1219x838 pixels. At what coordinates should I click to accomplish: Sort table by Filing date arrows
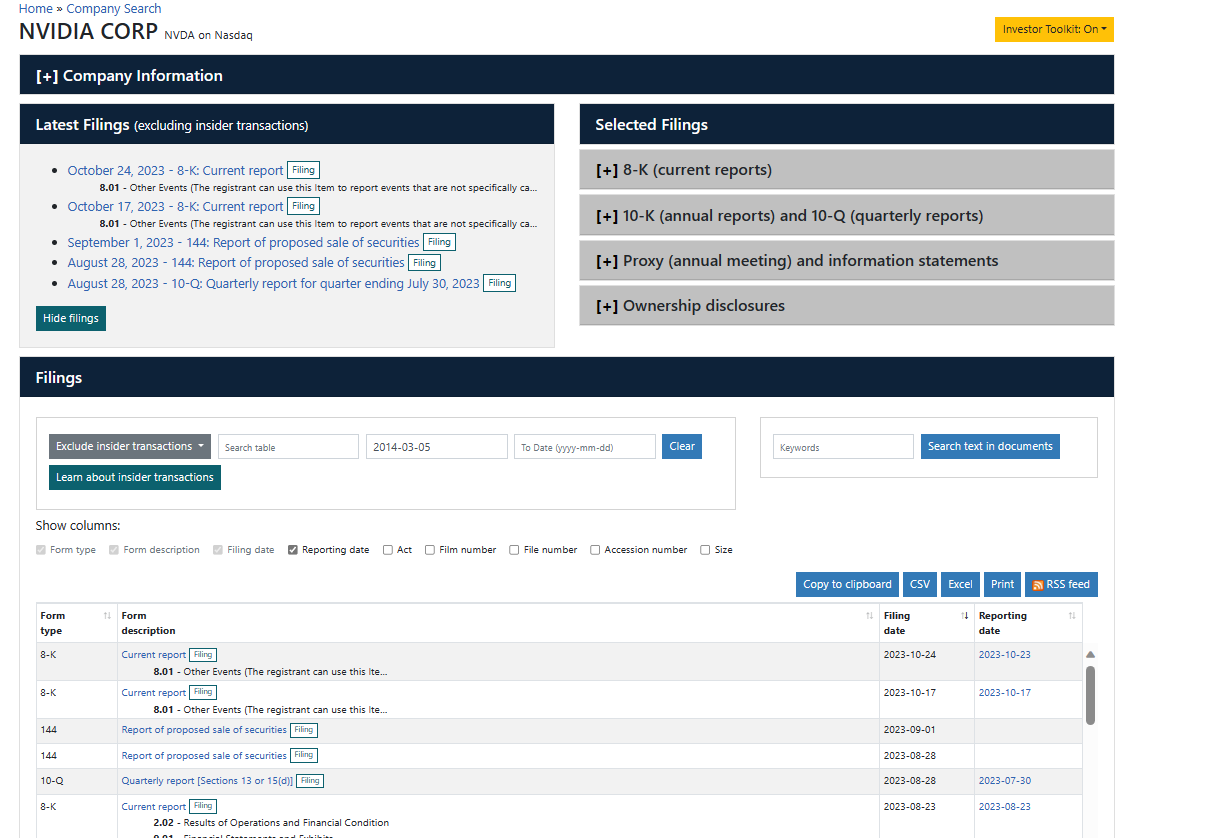[x=965, y=616]
